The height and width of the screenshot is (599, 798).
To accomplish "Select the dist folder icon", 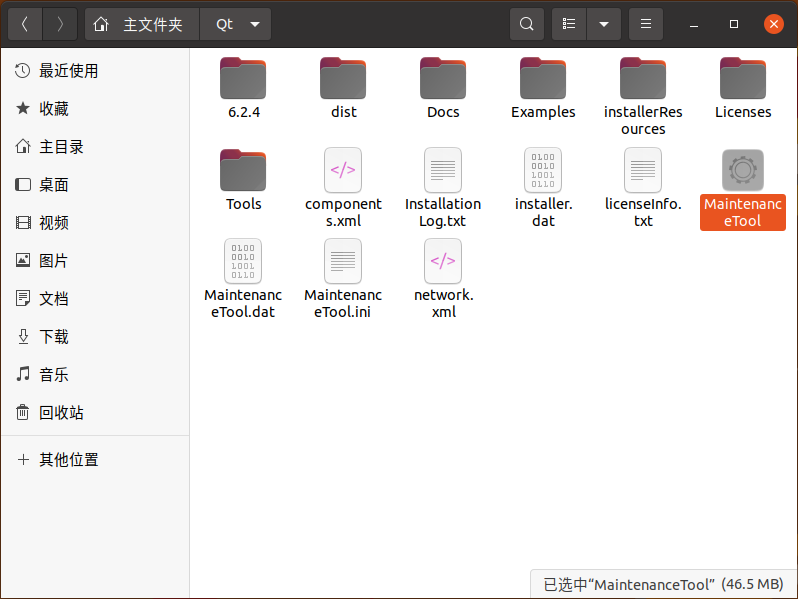I will click(x=343, y=78).
